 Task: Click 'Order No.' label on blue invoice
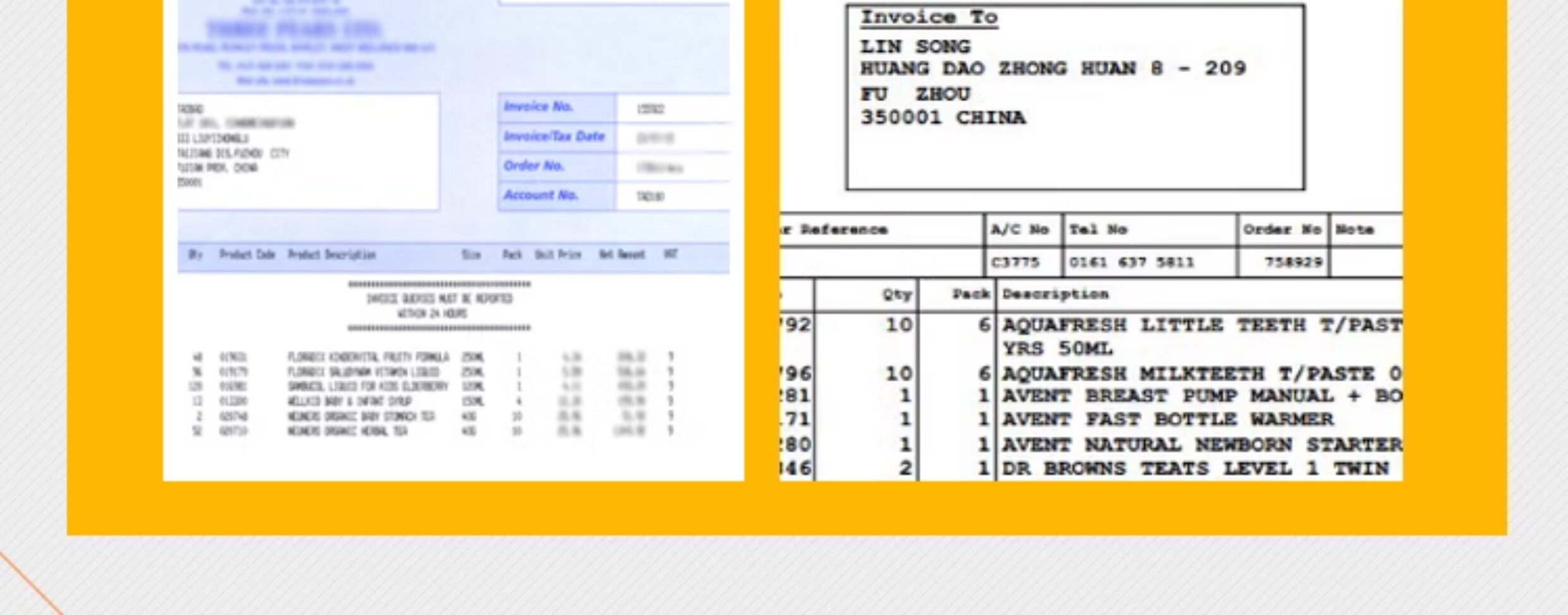[x=534, y=166]
